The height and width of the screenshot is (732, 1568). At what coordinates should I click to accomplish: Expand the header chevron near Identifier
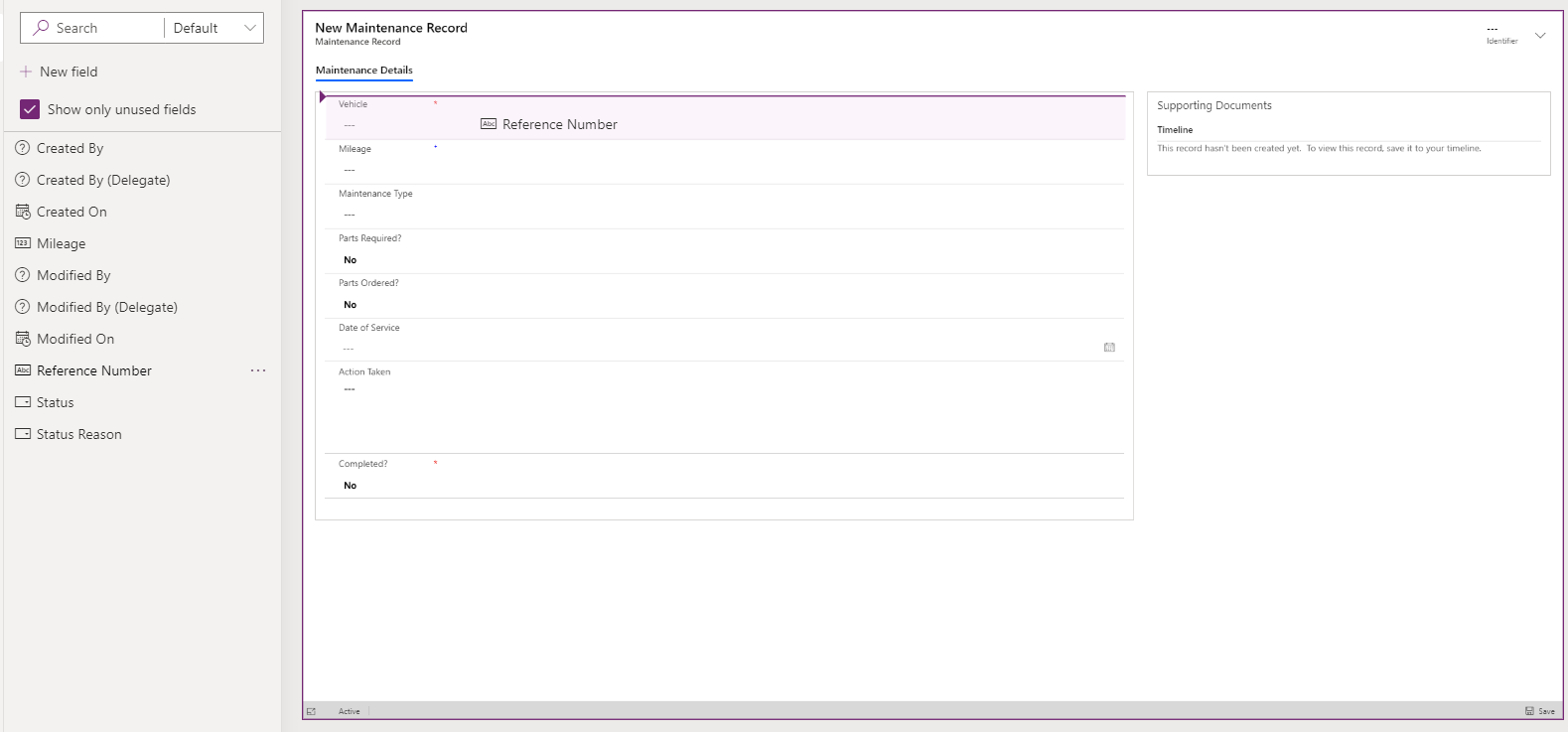pos(1540,36)
